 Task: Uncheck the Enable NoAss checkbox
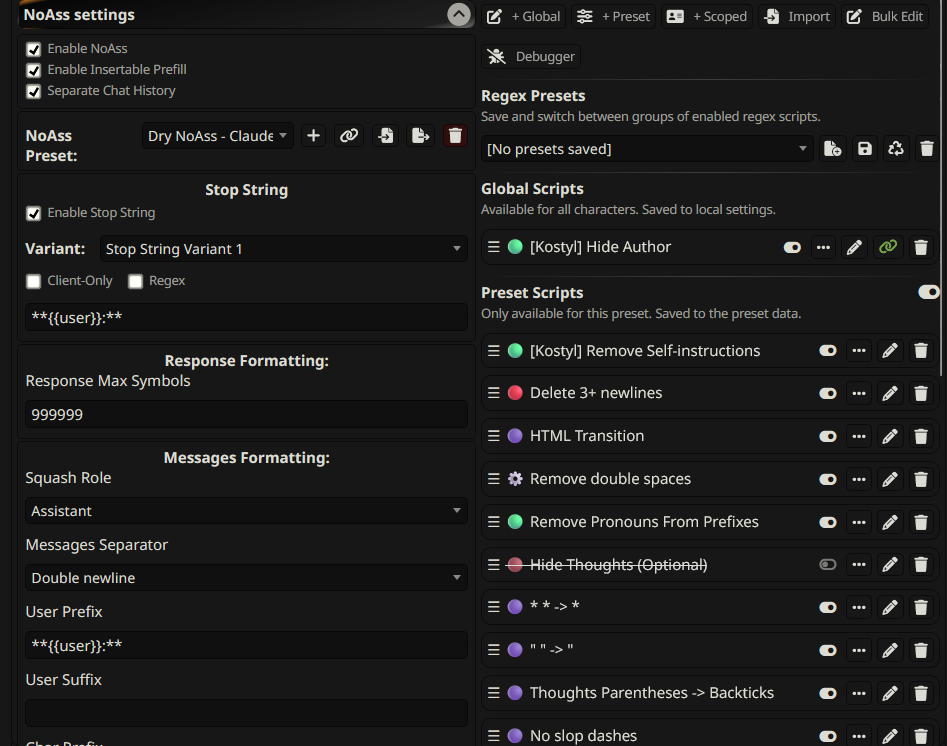pyautogui.click(x=34, y=49)
